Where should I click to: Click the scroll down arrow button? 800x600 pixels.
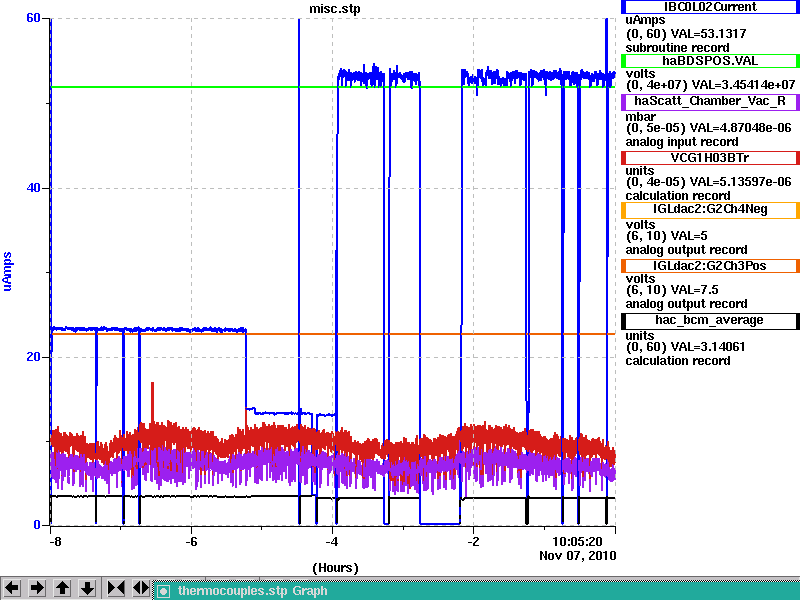88,588
